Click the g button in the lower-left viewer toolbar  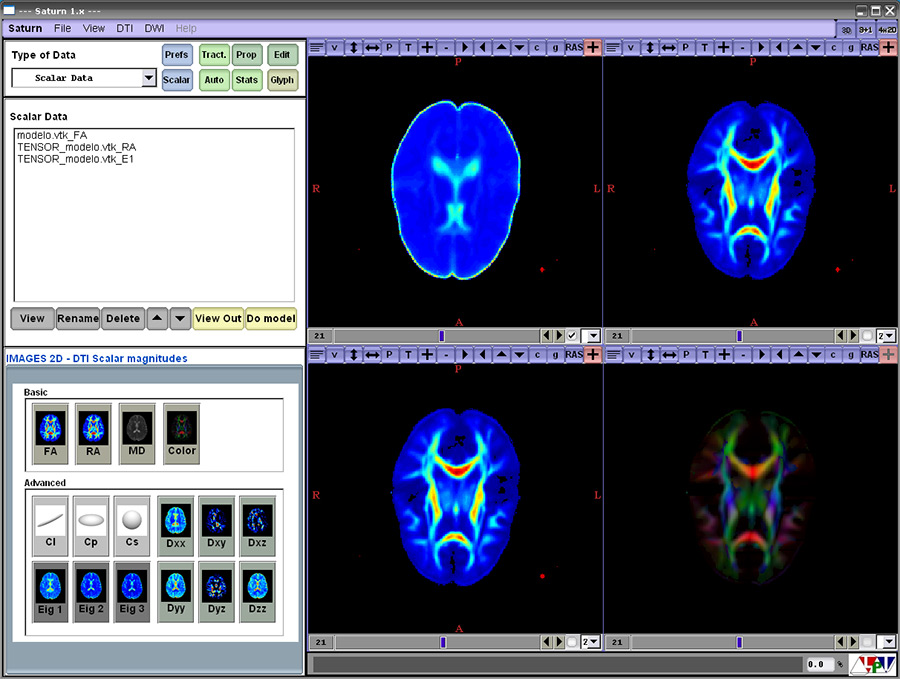556,355
